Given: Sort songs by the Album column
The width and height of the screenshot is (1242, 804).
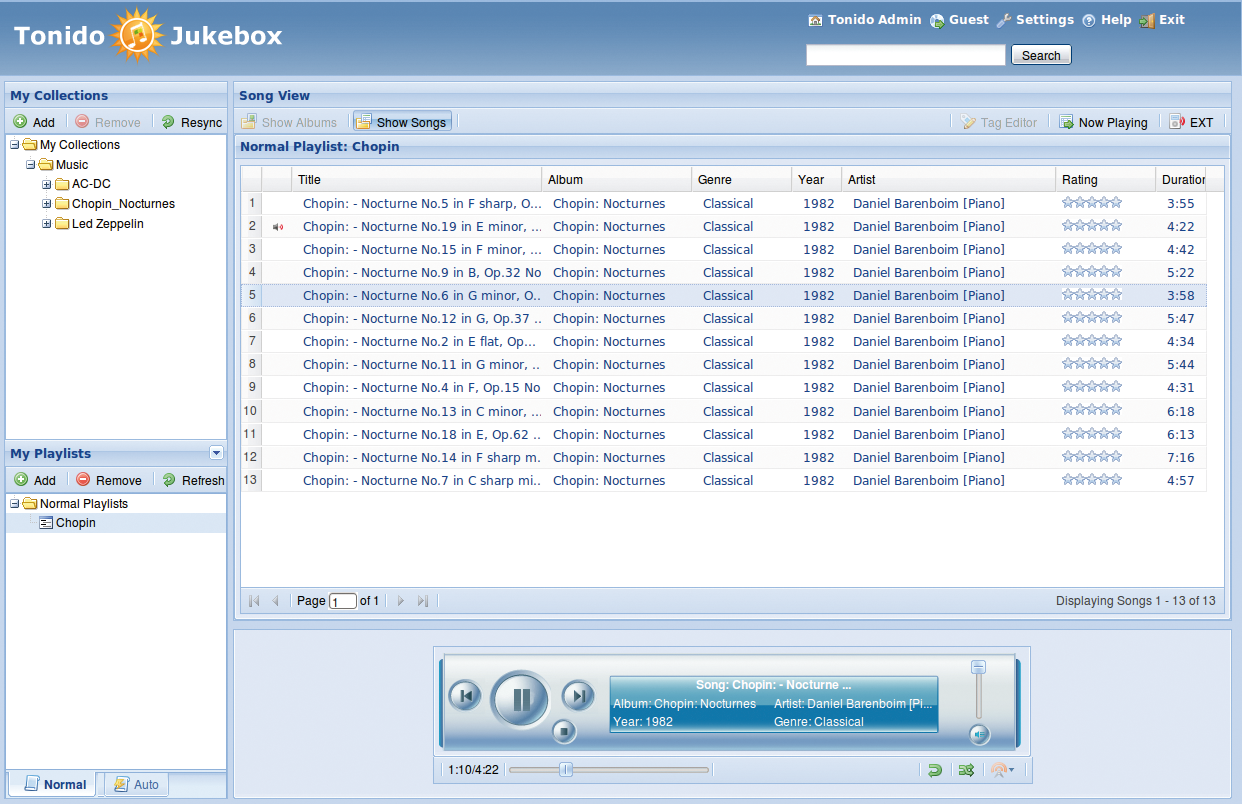Looking at the screenshot, I should click(617, 180).
